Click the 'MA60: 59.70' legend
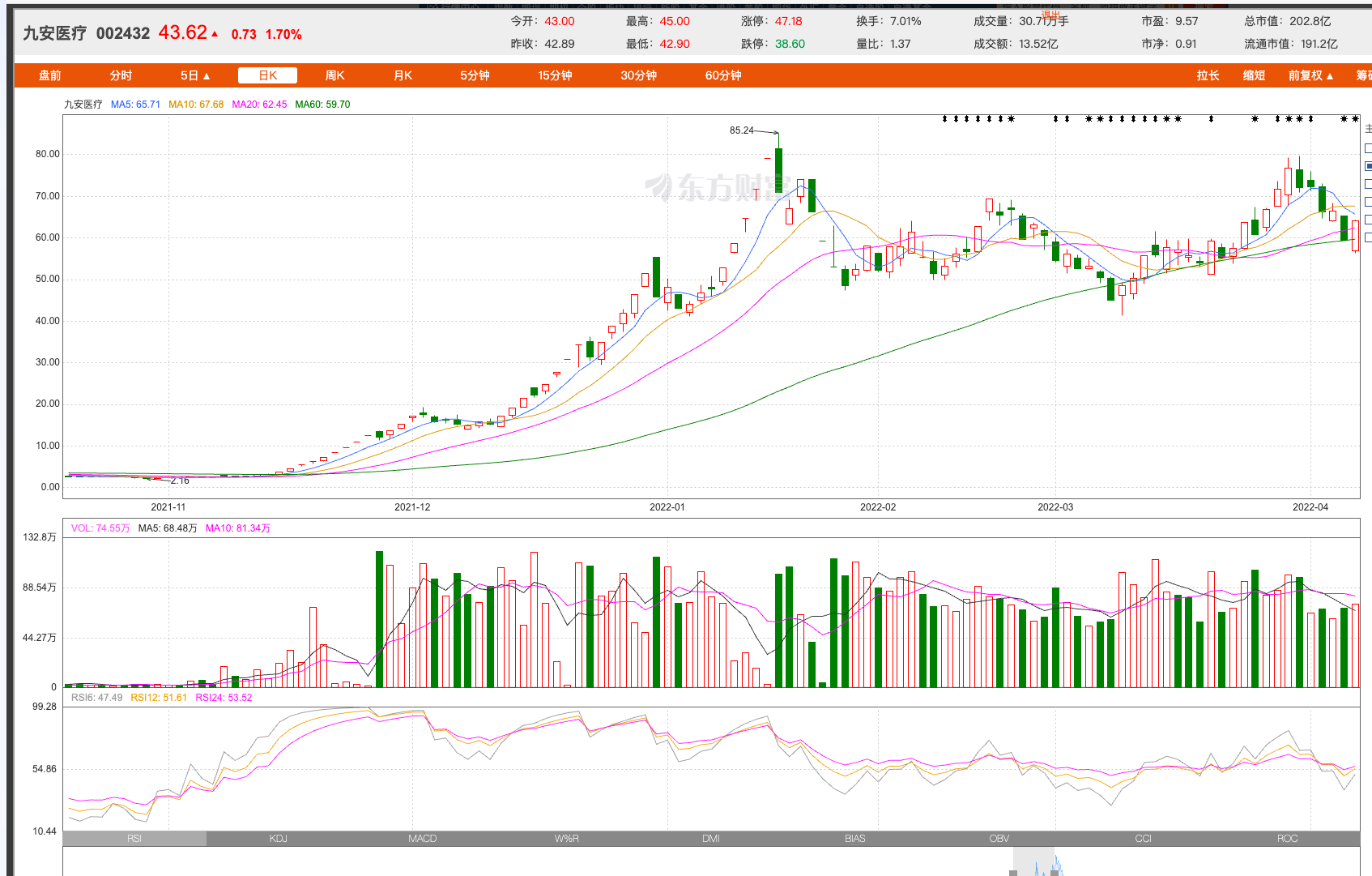Image resolution: width=1372 pixels, height=876 pixels. point(322,105)
